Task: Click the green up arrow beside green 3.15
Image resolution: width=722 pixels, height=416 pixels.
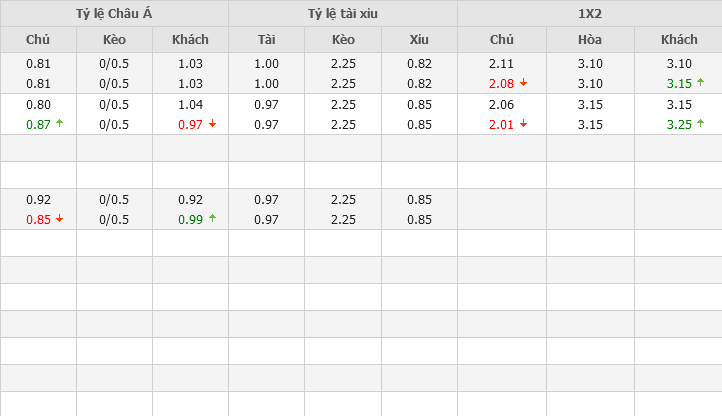Action: pyautogui.click(x=702, y=83)
